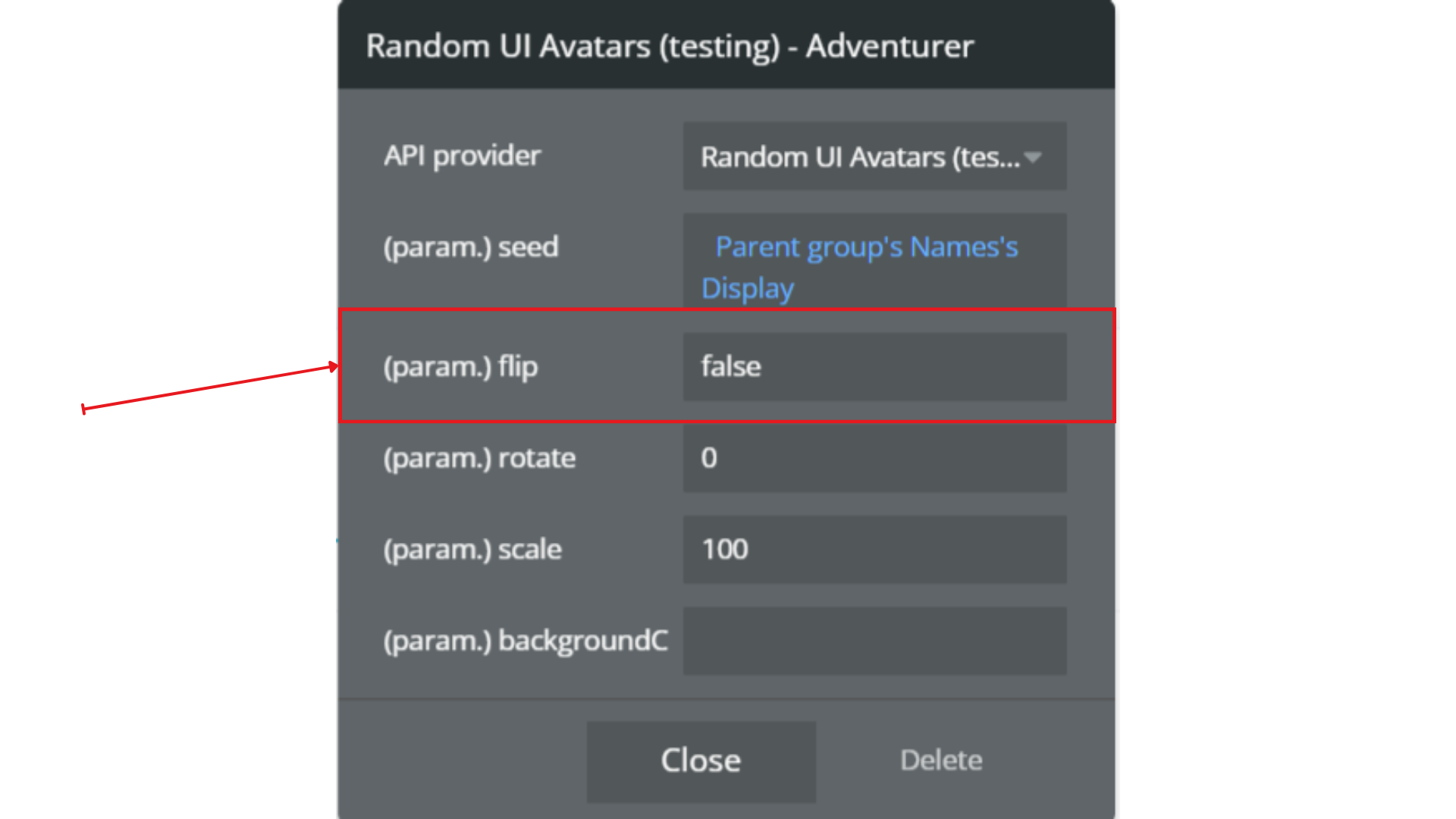Select the scale field showing 100
Image resolution: width=1456 pixels, height=819 pixels.
pyautogui.click(x=874, y=550)
